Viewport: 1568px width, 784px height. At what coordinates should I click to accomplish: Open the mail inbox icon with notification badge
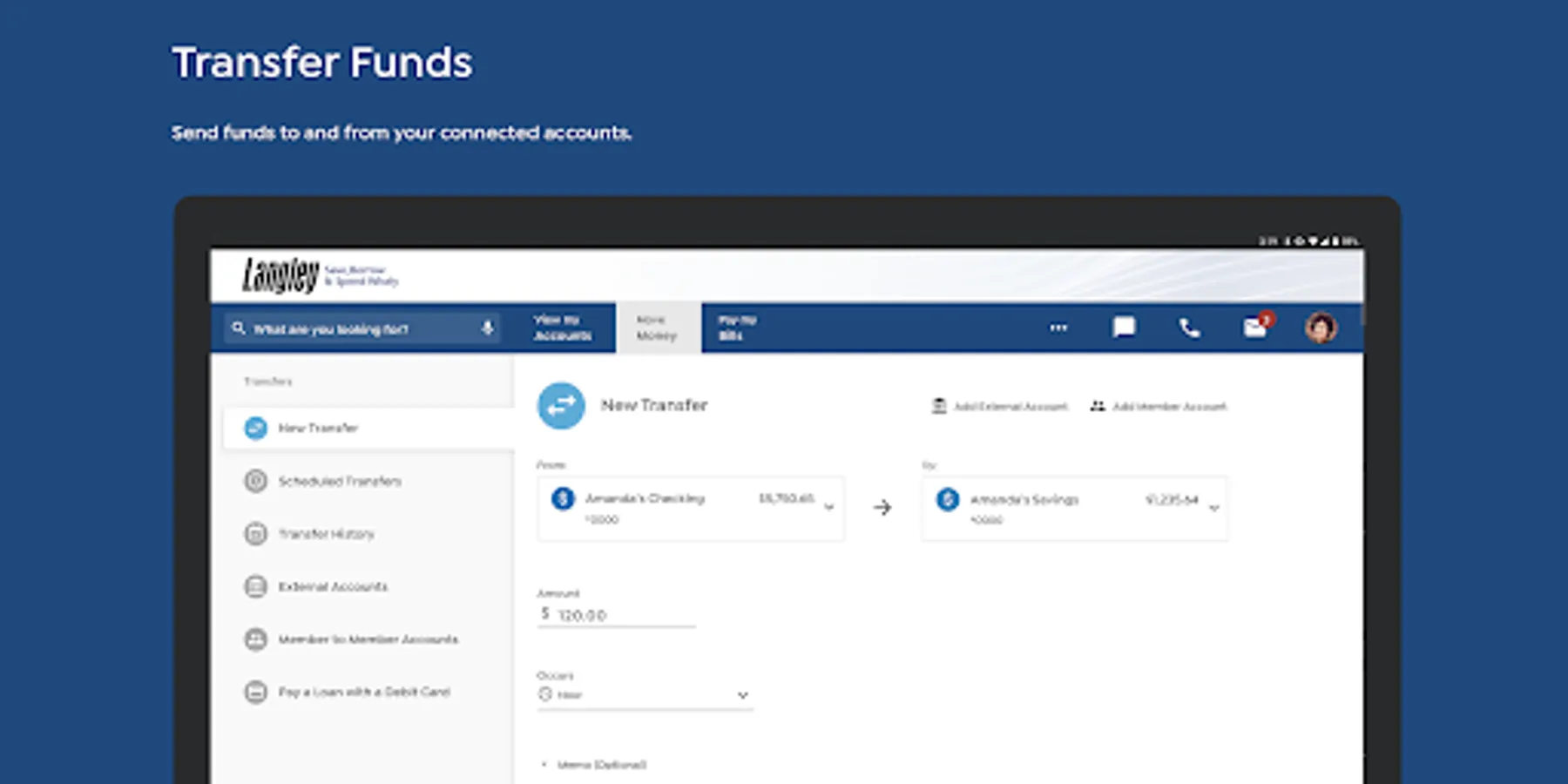tap(1258, 326)
